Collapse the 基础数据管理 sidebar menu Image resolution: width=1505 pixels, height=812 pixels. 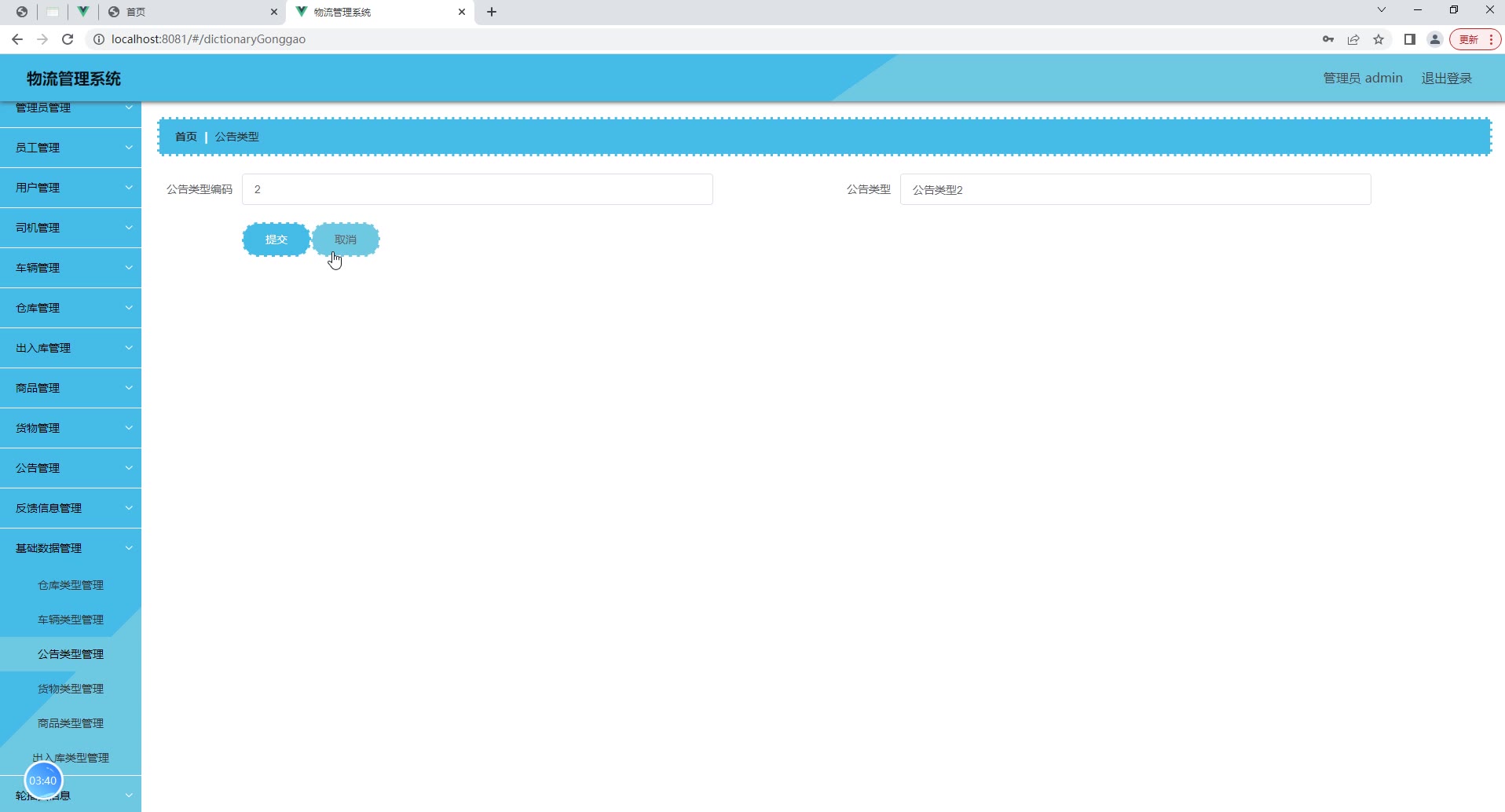(71, 548)
